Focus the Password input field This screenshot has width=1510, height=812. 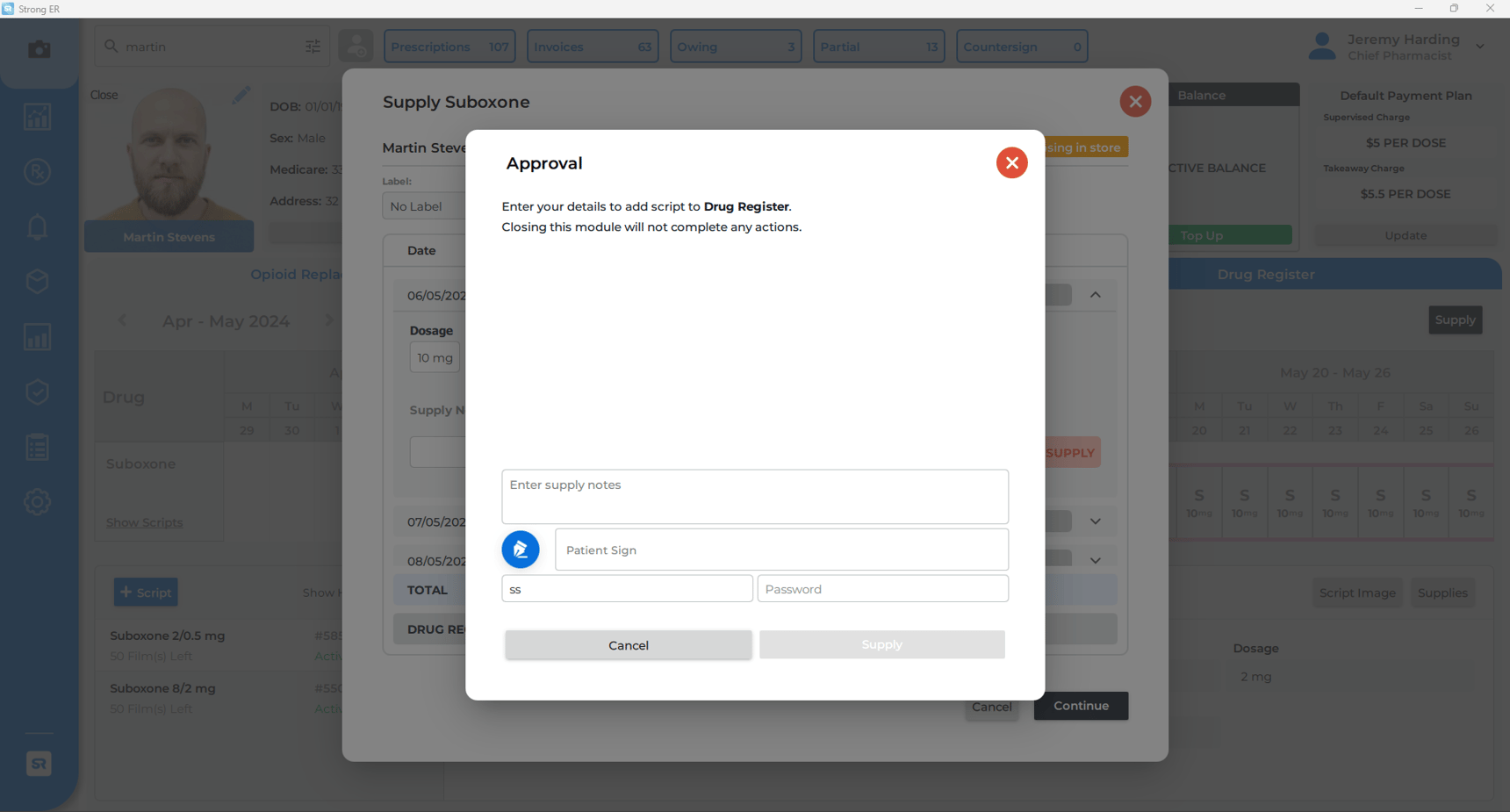coord(882,589)
